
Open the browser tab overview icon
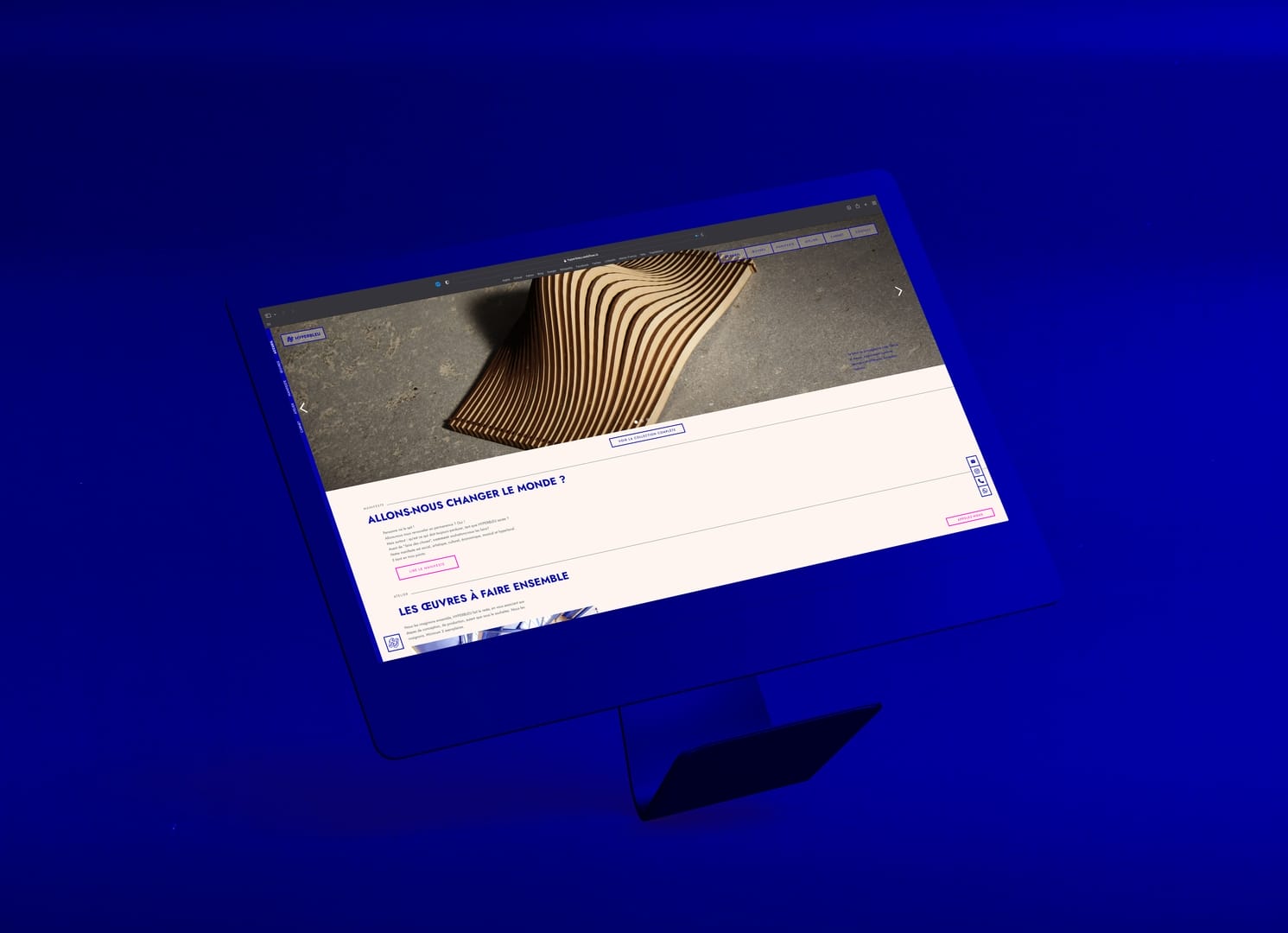tap(873, 203)
